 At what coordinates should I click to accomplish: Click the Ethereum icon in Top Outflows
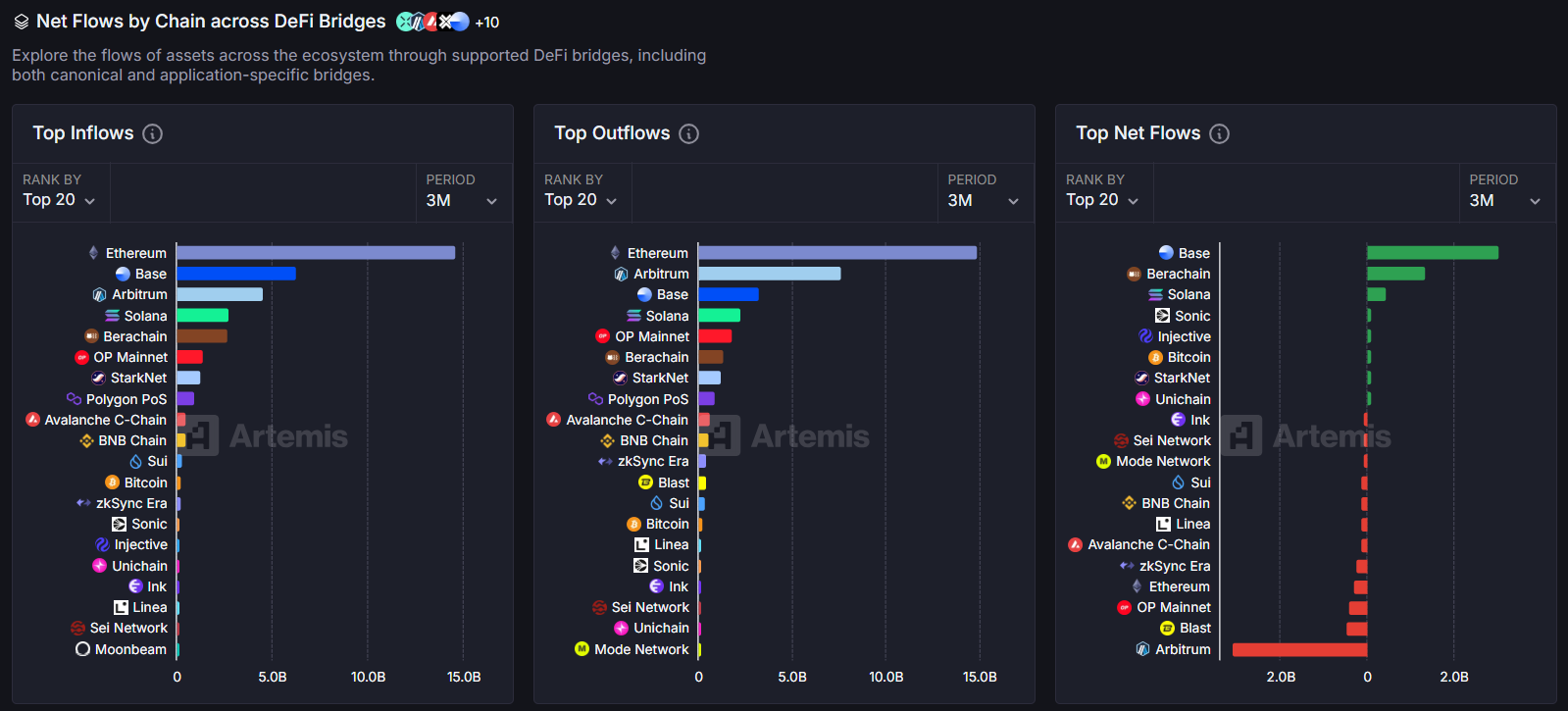tap(616, 253)
